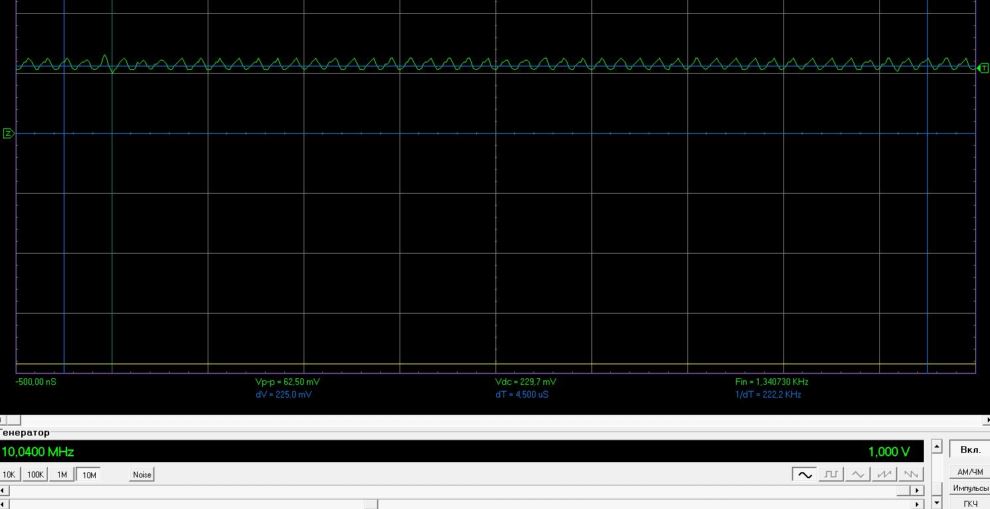Screen dimensions: 990x509
Task: Select the rising sawtooth waveform icon
Action: pos(885,474)
